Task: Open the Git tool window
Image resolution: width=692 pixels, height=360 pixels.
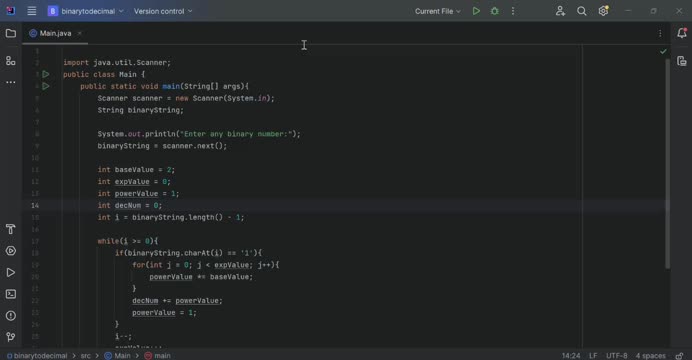Action: [11, 337]
